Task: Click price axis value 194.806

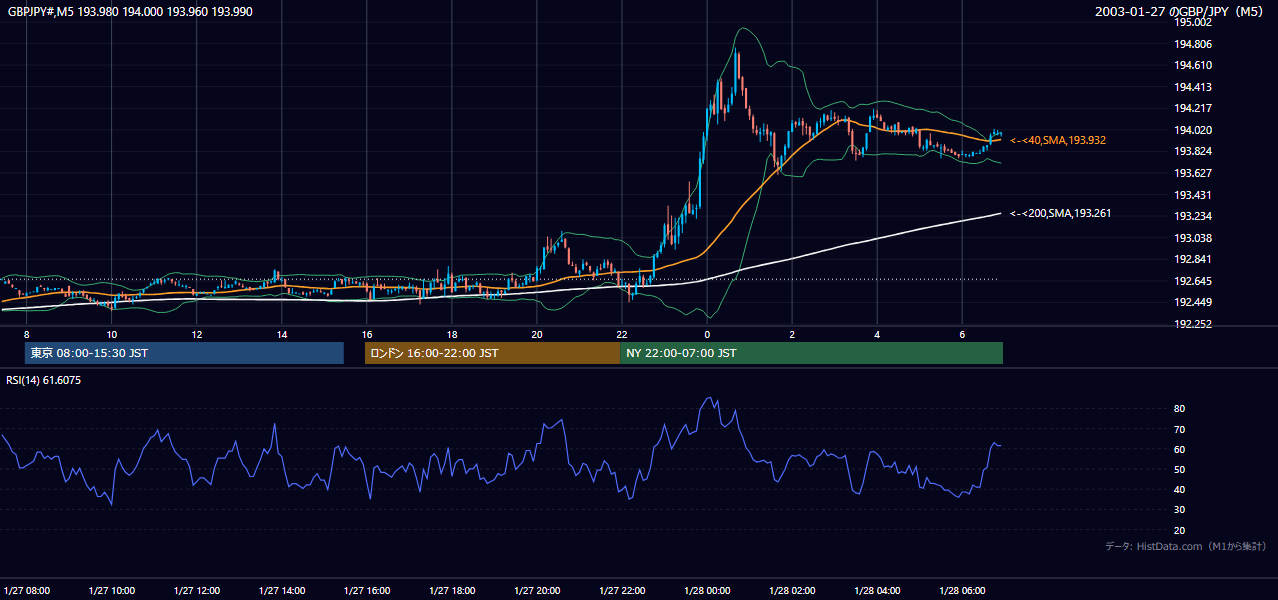Action: 1193,44
